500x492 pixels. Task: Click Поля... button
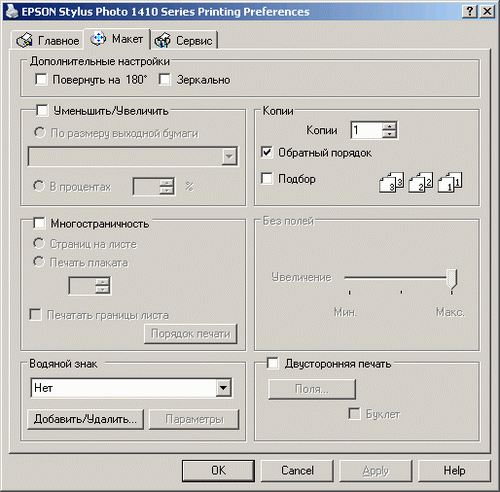(312, 389)
